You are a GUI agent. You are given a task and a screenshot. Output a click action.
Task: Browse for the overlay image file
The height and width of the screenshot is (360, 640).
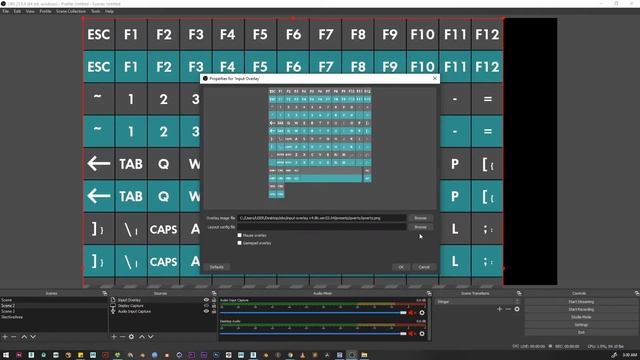click(420, 218)
